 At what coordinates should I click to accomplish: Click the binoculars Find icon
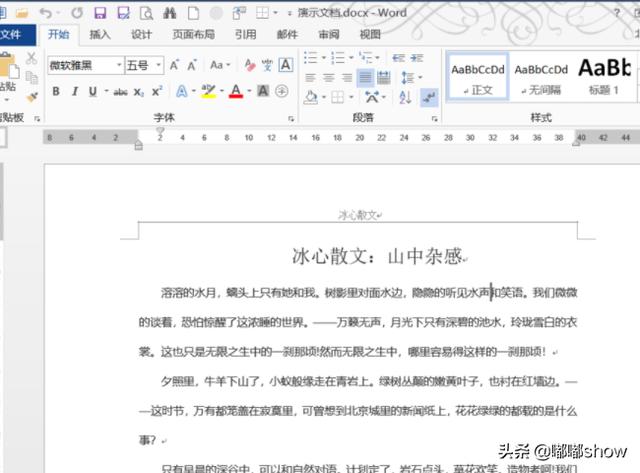point(169,13)
